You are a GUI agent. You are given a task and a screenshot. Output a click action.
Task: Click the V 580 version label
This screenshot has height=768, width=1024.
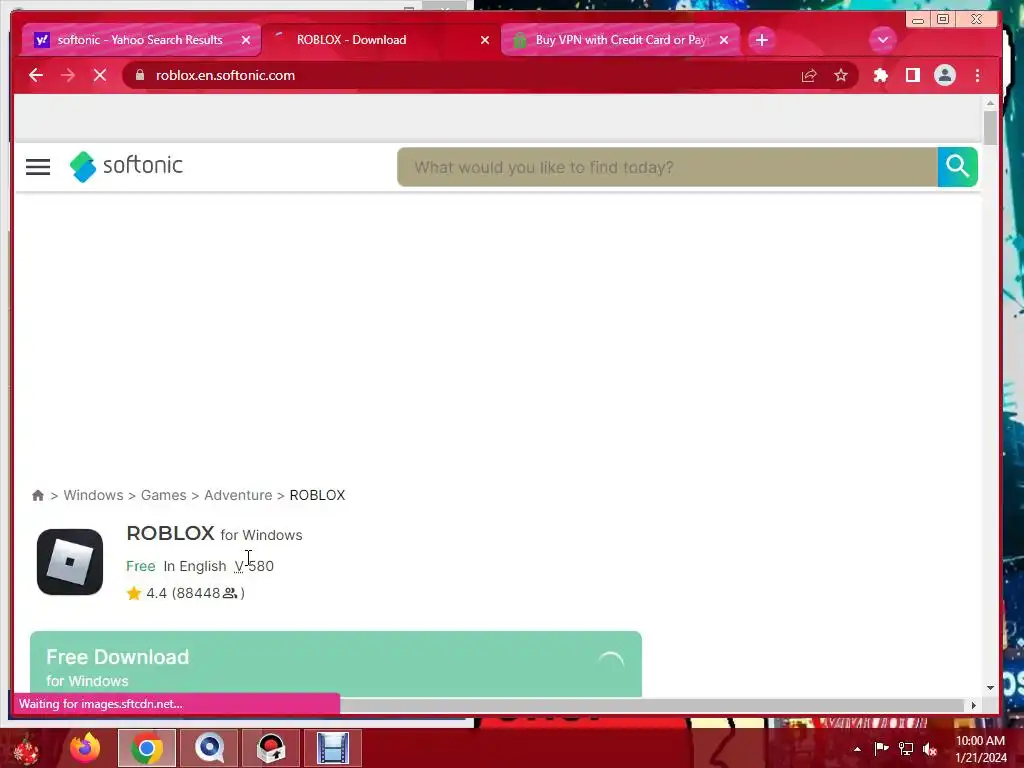pyautogui.click(x=254, y=566)
